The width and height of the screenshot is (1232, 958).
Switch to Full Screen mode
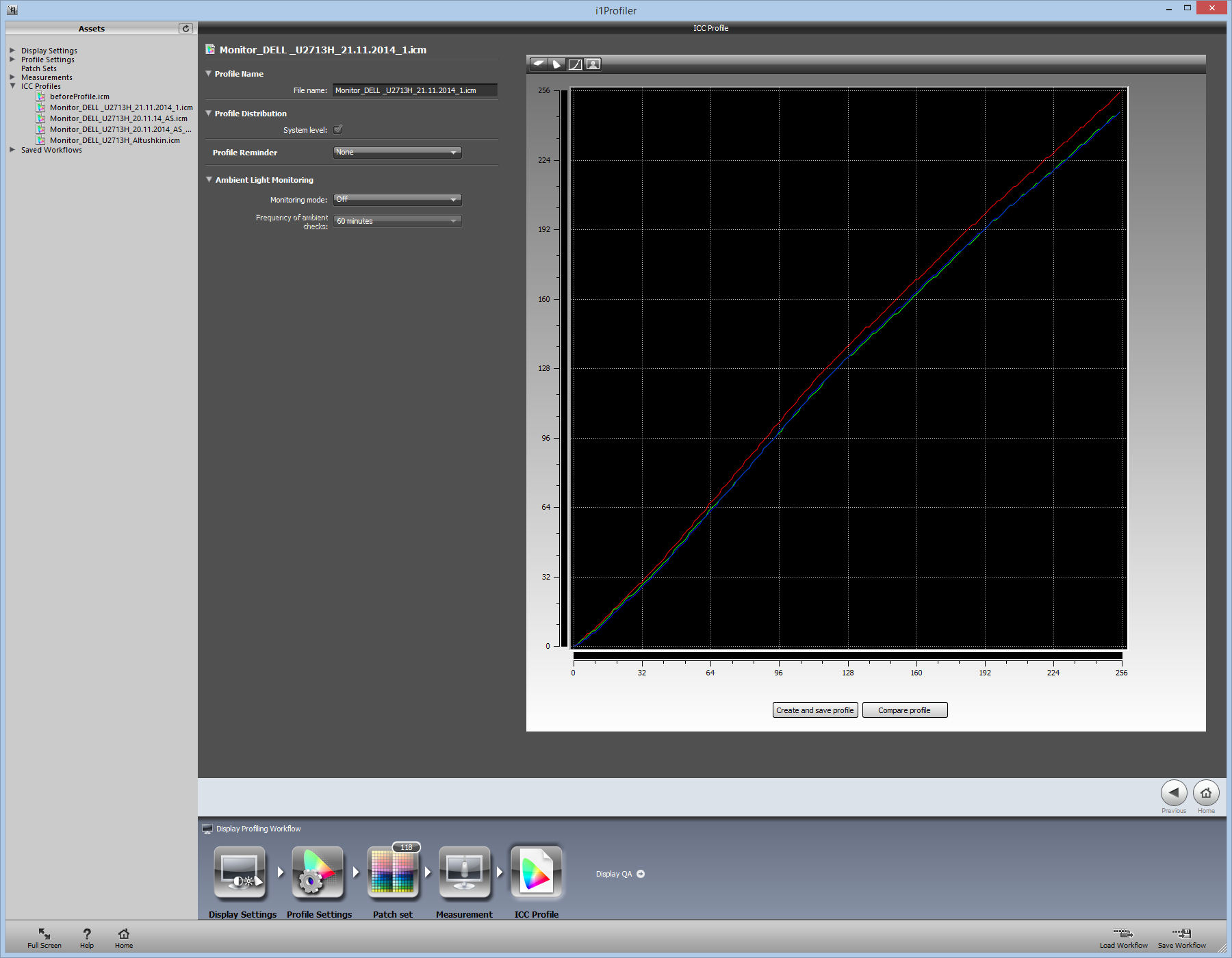(44, 938)
